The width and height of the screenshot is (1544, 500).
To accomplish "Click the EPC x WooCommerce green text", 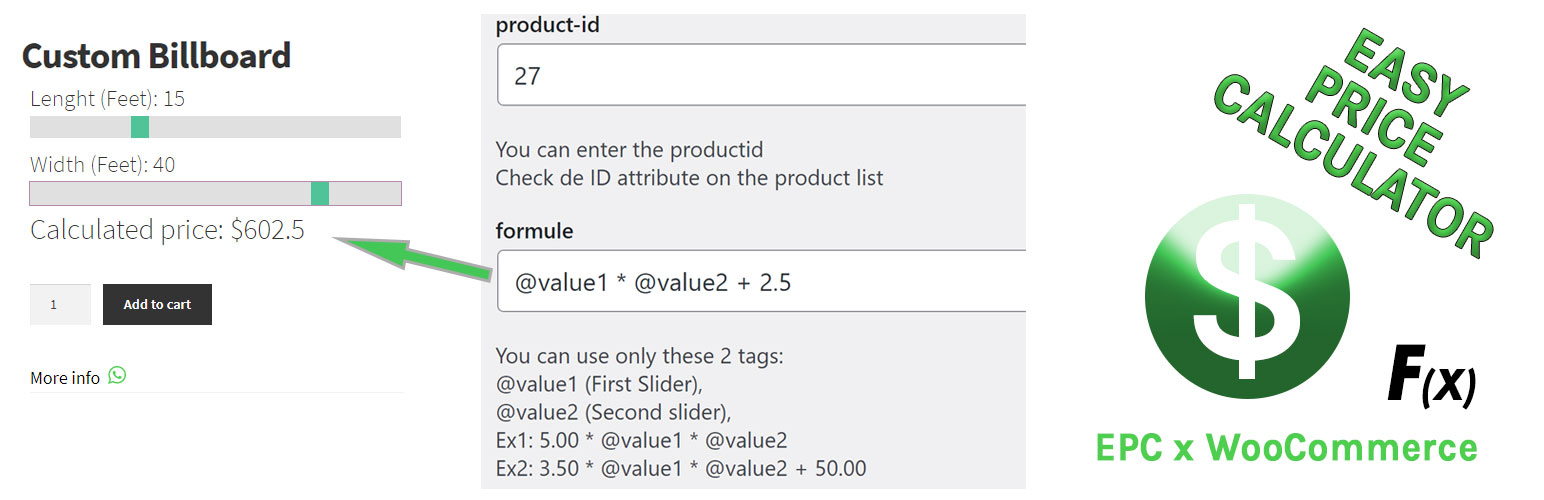I will (x=1286, y=447).
